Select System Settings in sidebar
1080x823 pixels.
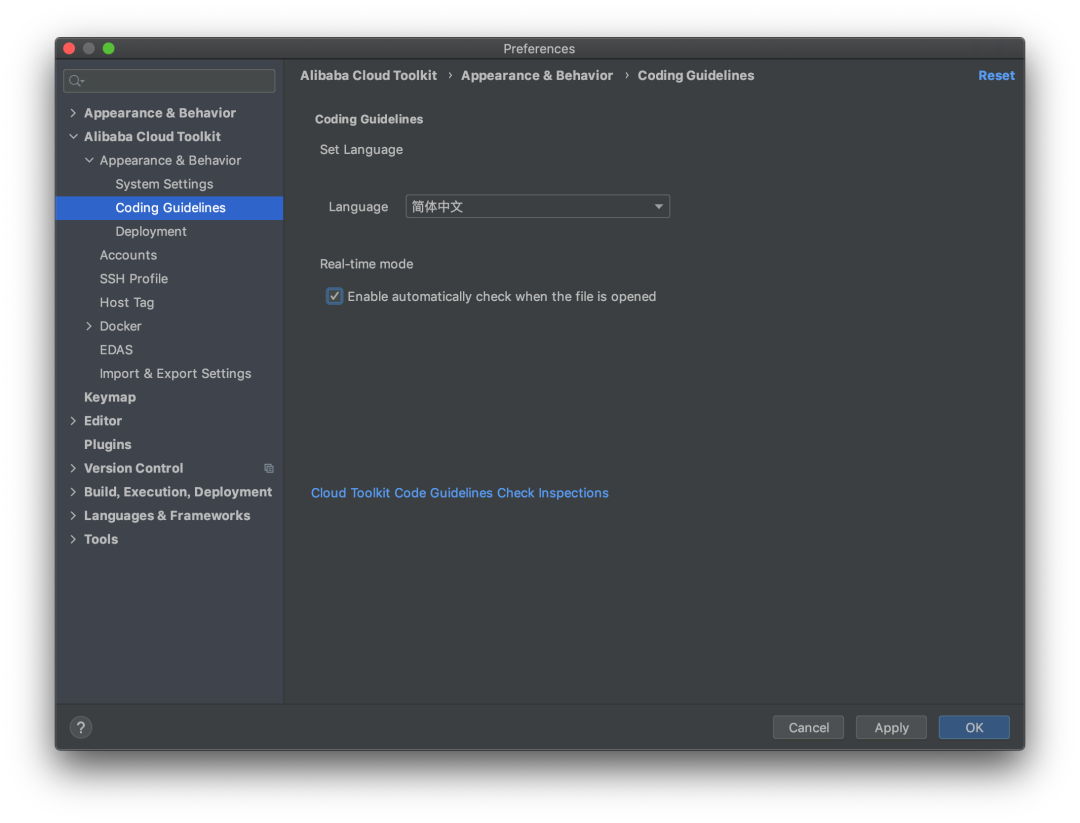(164, 184)
